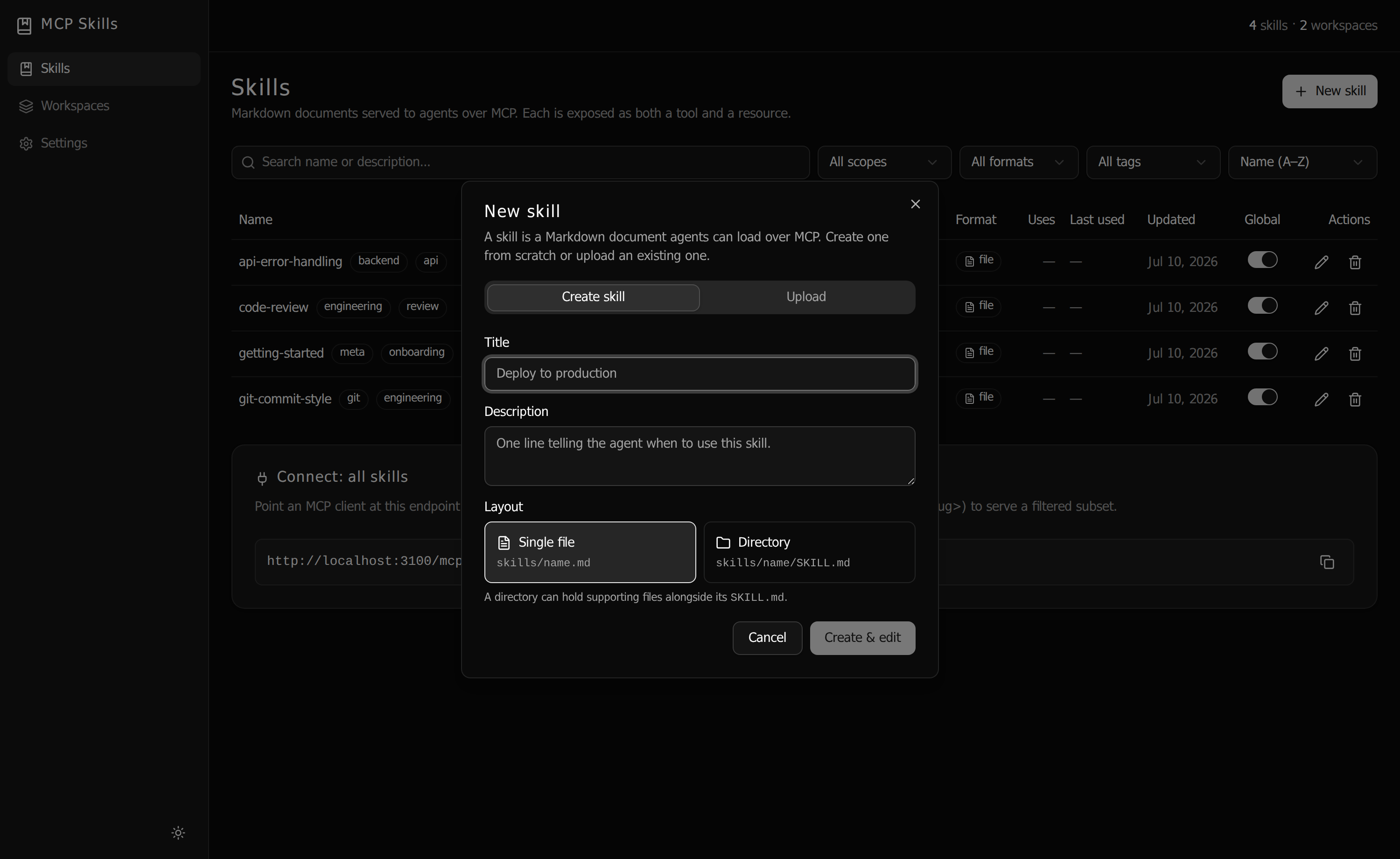
Task: Open the Skills sidebar page
Action: point(104,69)
